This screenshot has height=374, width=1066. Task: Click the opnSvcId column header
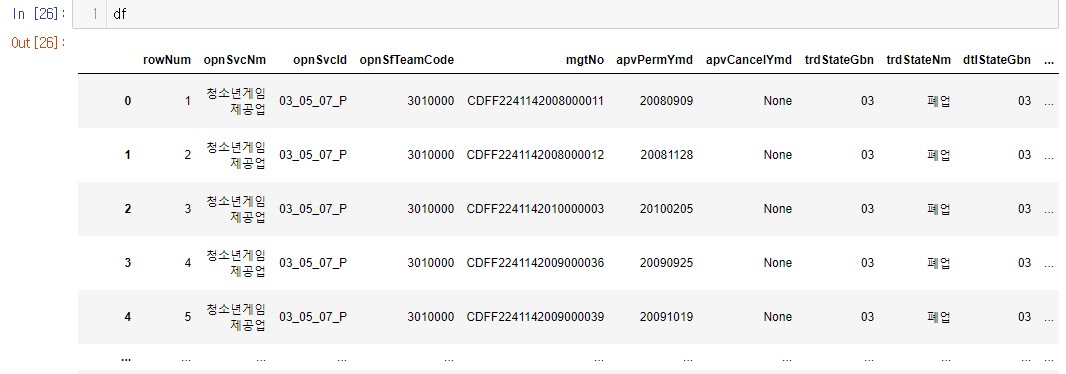[320, 60]
